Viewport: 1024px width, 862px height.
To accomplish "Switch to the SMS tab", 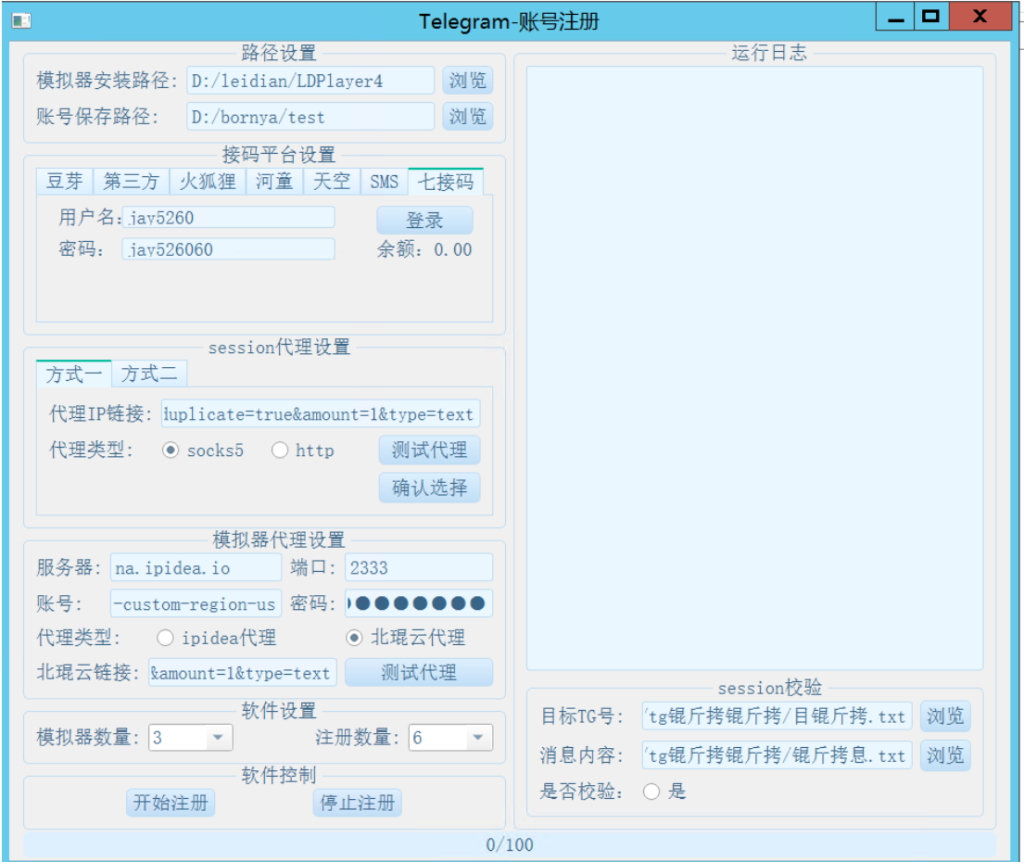I will 384,182.
